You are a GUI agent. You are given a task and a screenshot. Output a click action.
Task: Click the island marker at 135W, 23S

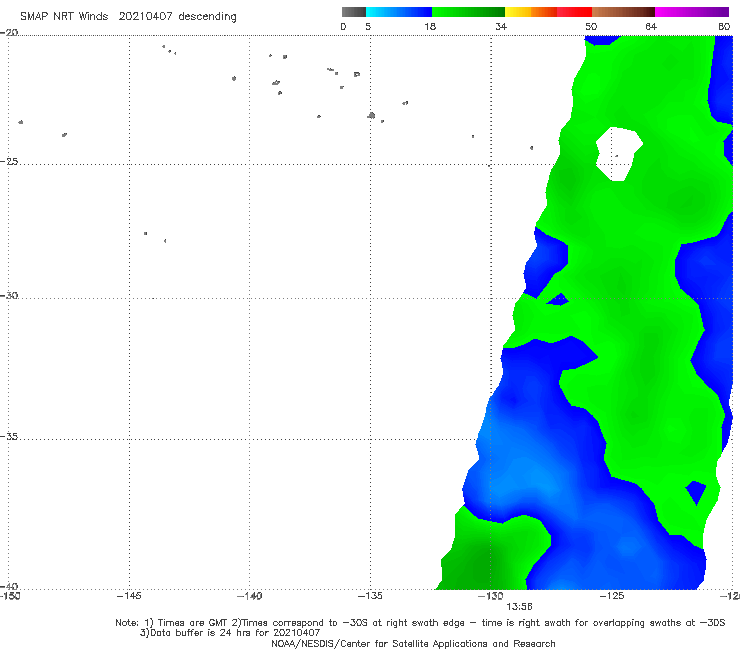pos(371,115)
